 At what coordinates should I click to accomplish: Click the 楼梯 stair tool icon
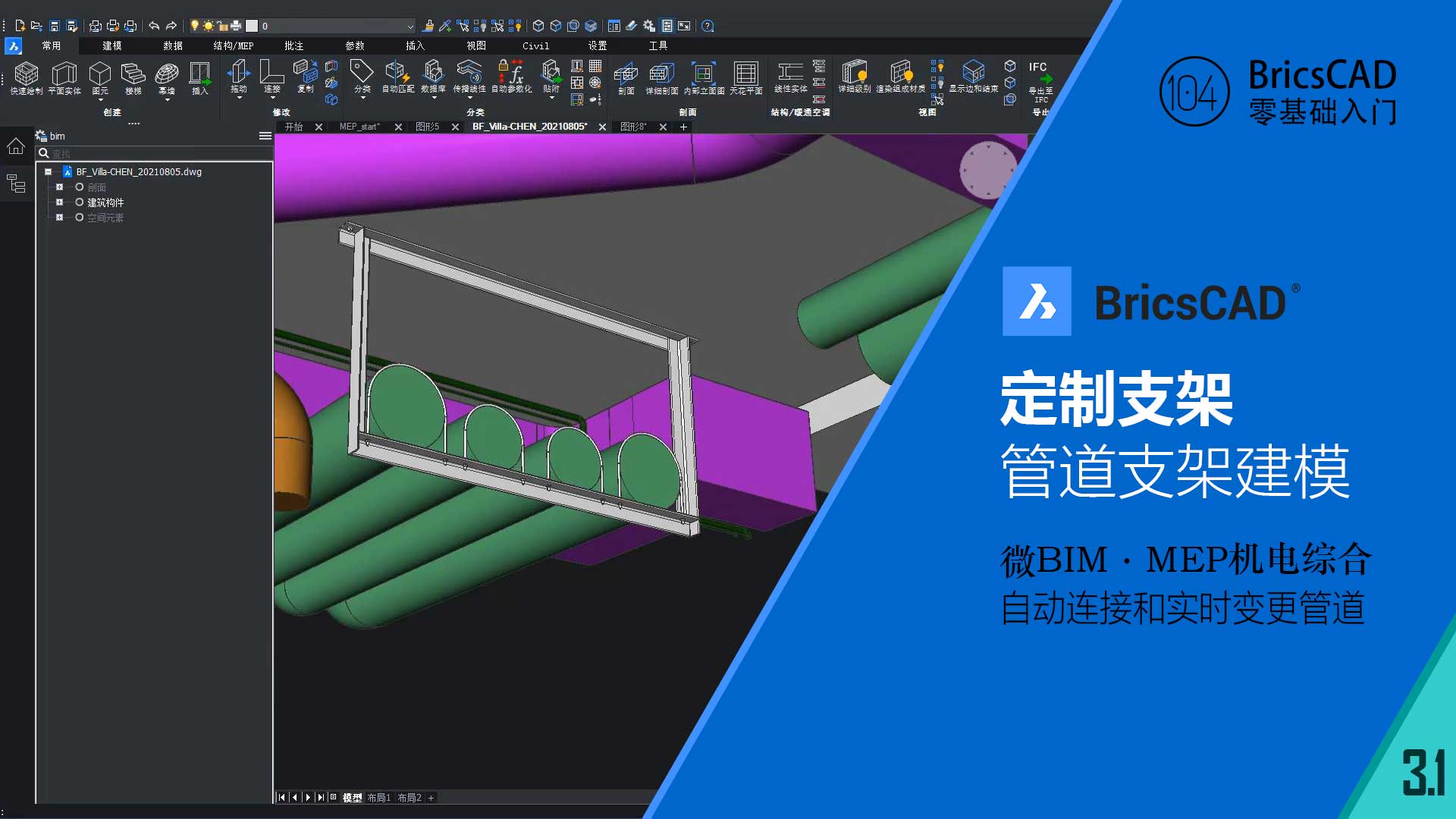(x=133, y=74)
